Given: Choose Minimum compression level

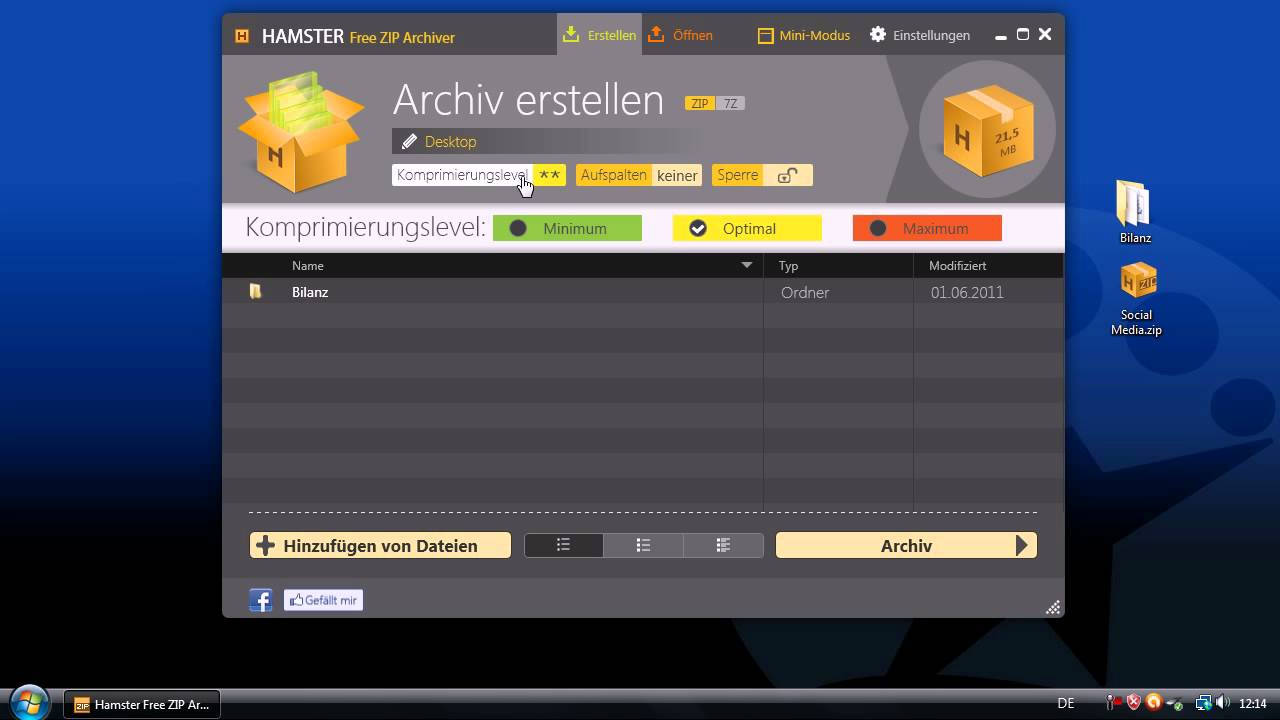Looking at the screenshot, I should [567, 228].
